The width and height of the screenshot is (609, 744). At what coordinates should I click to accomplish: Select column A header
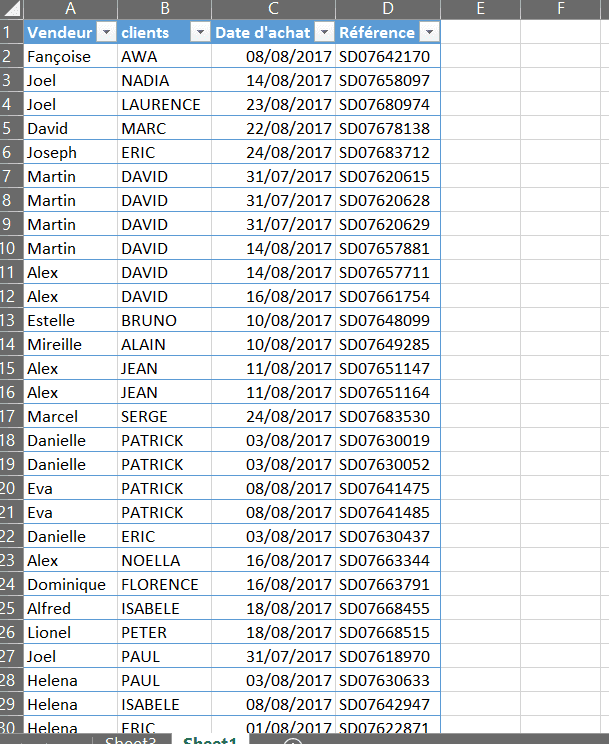[x=70, y=9]
